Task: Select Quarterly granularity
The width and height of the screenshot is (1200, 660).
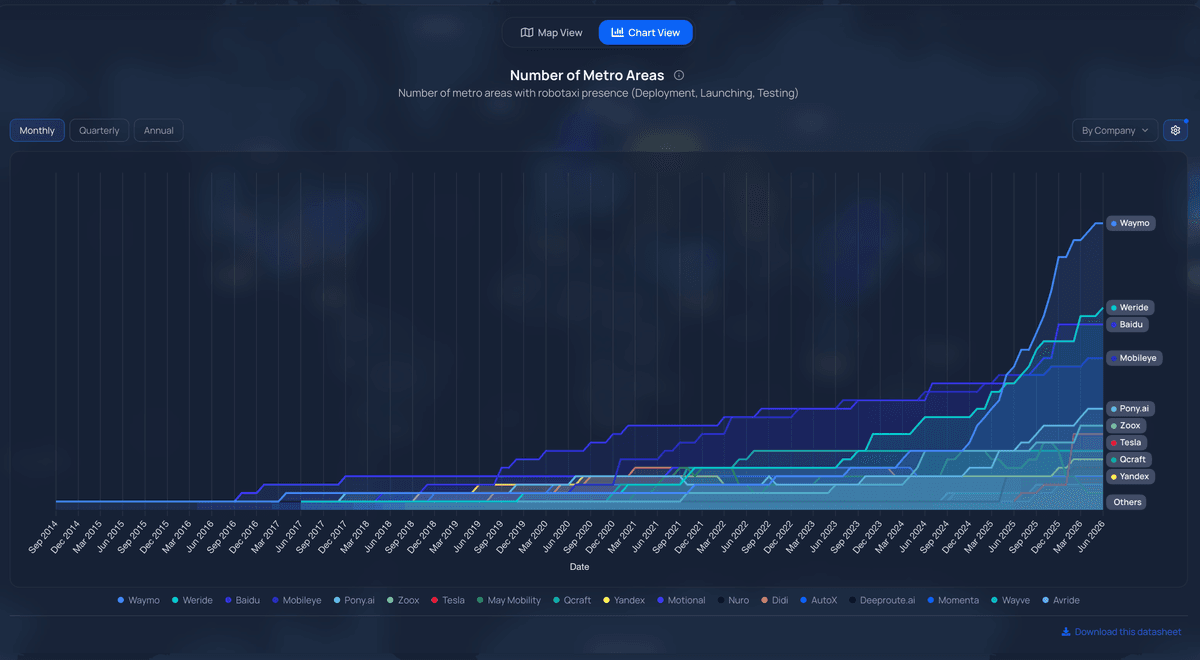Action: 99,131
